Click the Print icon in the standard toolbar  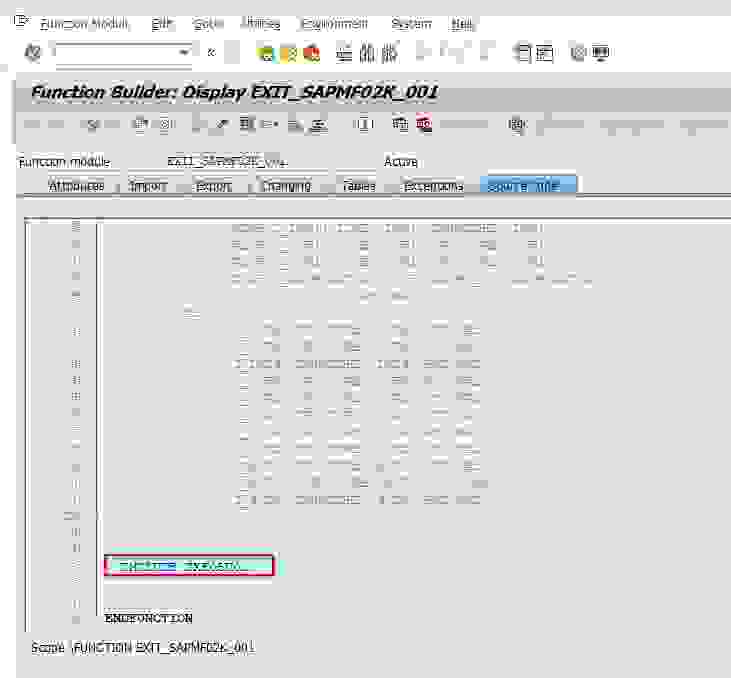(345, 54)
